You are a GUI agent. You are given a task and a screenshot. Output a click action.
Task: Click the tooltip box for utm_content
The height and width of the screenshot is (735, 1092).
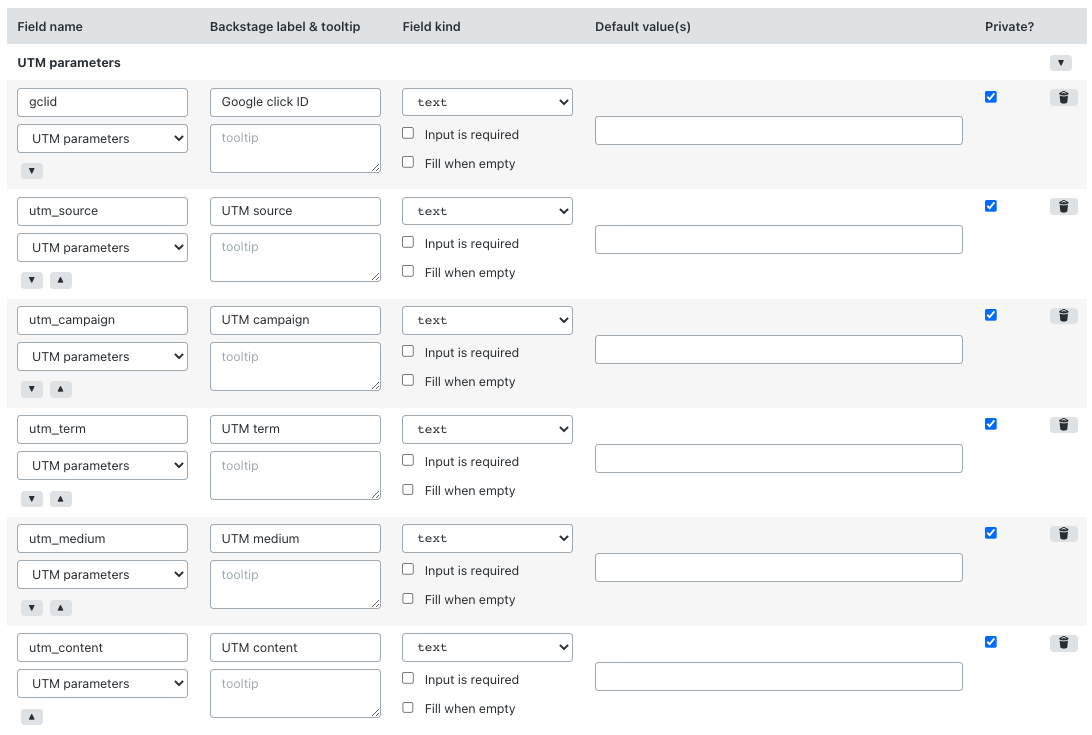tap(295, 693)
